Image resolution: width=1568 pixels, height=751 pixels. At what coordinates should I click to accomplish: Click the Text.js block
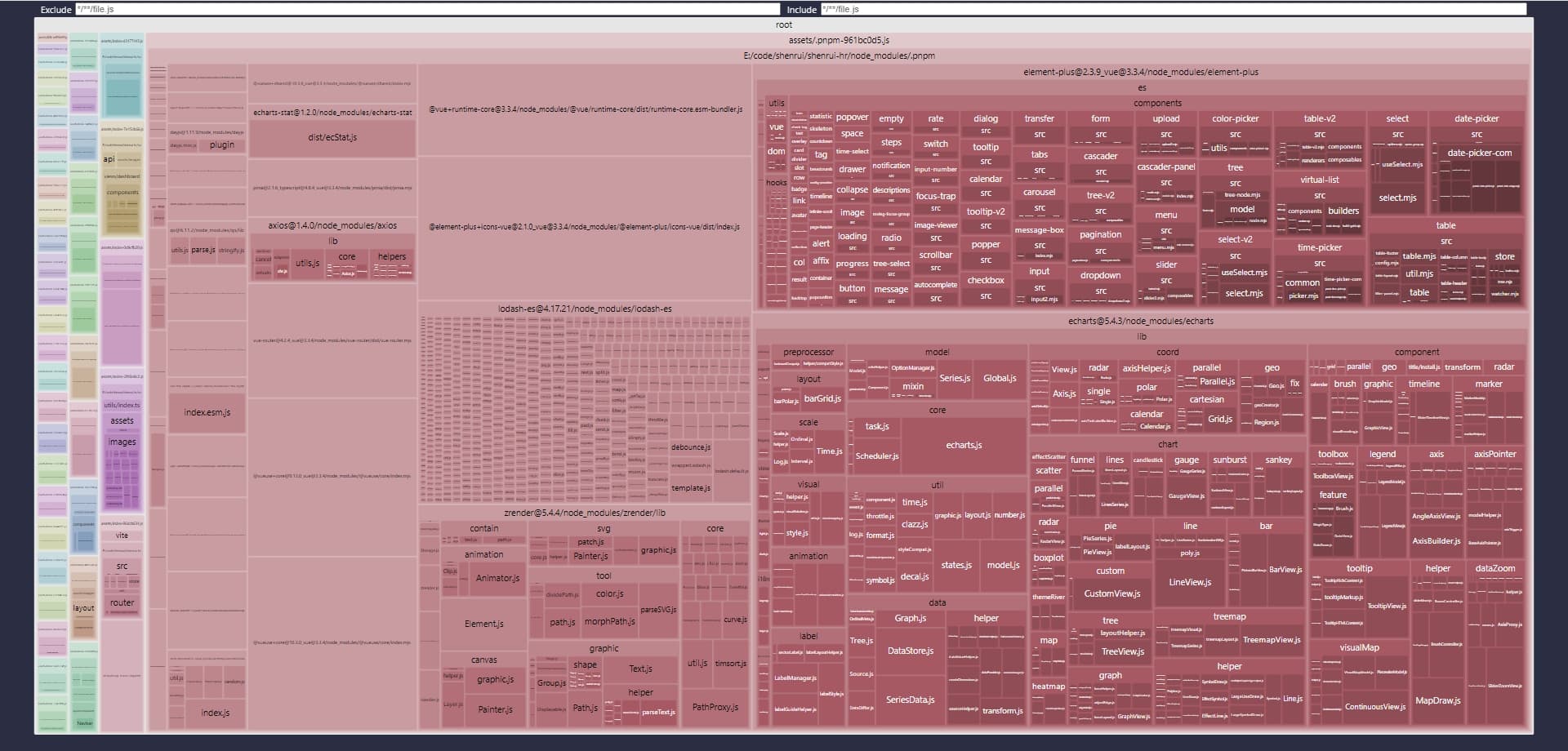click(640, 669)
